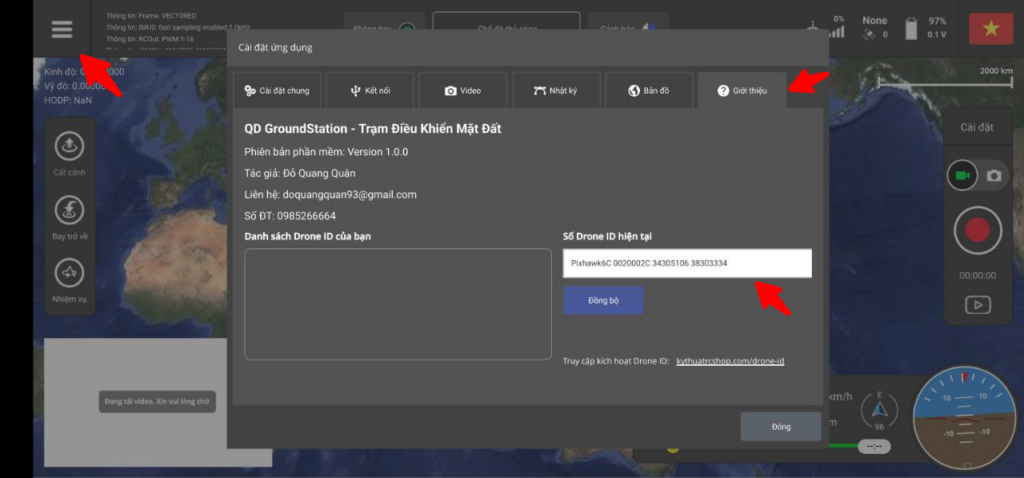
Task: Click the Vietnam flag language button
Action: [991, 29]
